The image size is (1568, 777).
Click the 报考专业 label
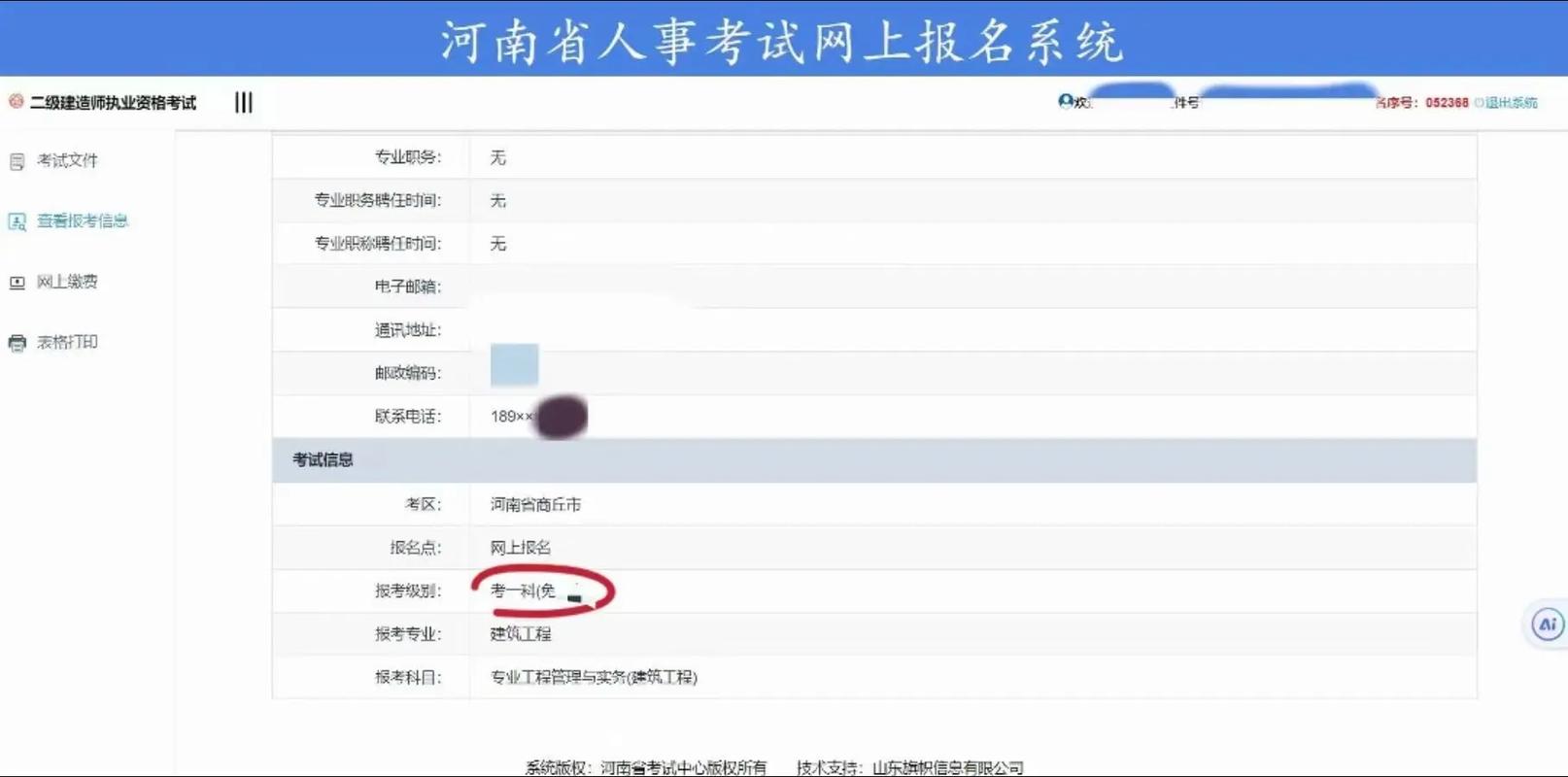tap(408, 633)
